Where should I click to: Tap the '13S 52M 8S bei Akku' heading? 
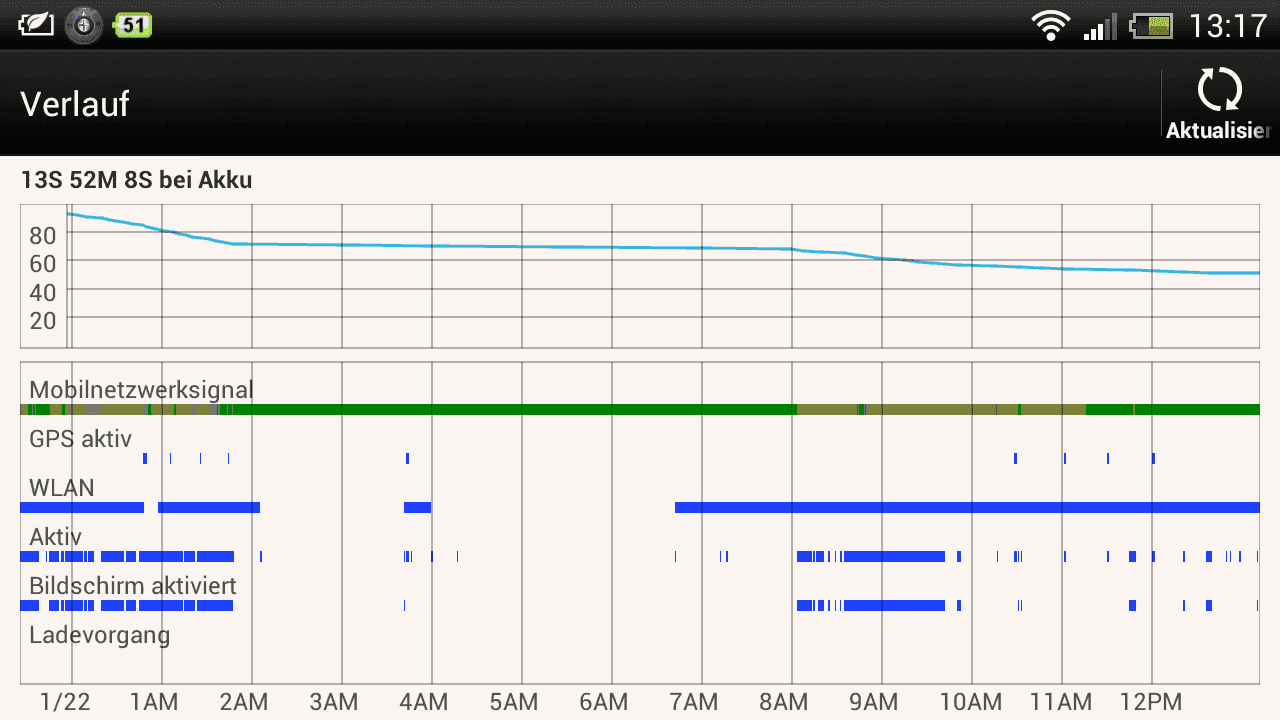click(136, 180)
